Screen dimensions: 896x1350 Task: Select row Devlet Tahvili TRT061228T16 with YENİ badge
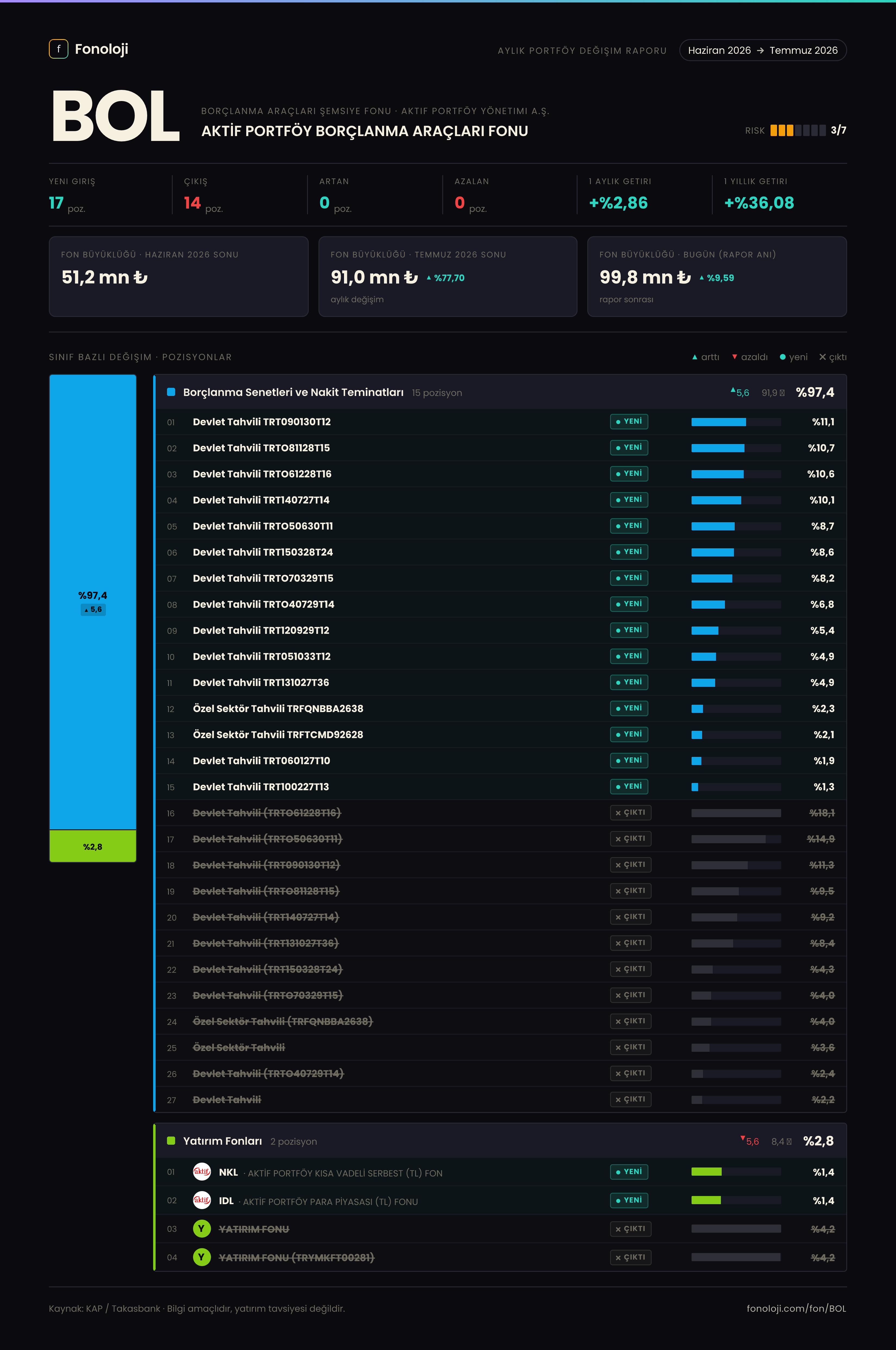click(x=501, y=474)
